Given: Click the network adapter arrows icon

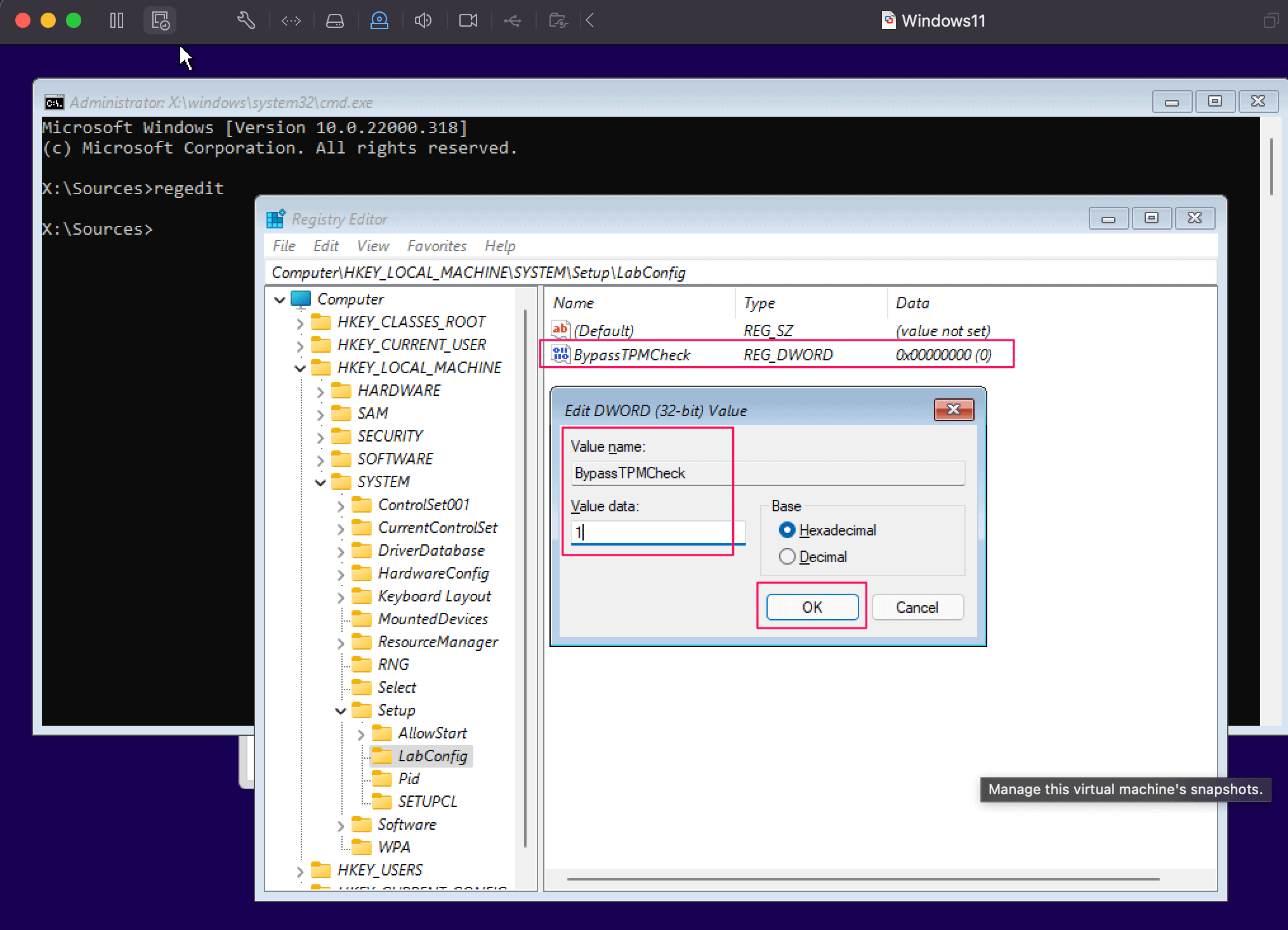Looking at the screenshot, I should click(x=291, y=21).
